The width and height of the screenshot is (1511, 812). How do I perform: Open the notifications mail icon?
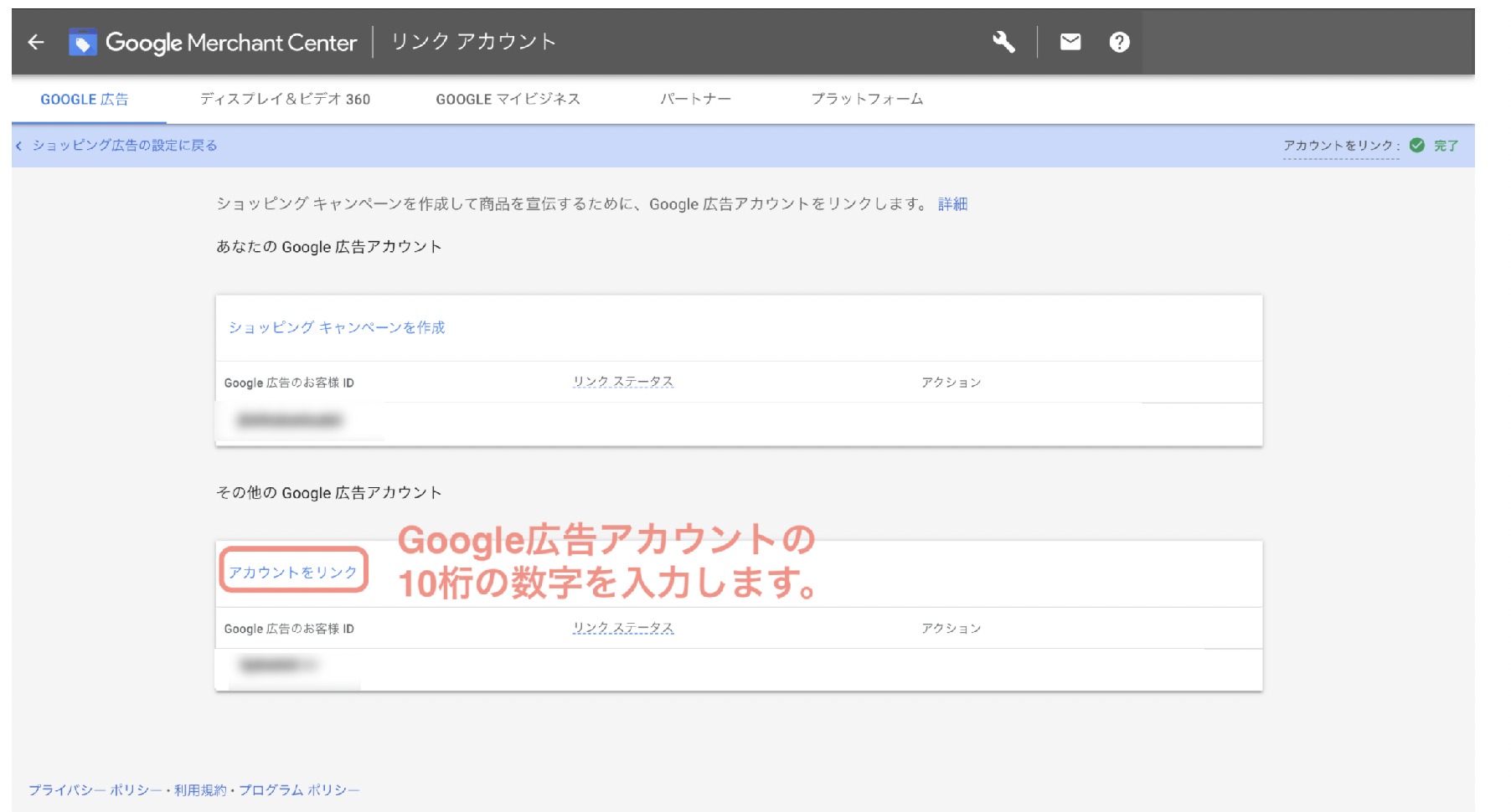click(1070, 42)
